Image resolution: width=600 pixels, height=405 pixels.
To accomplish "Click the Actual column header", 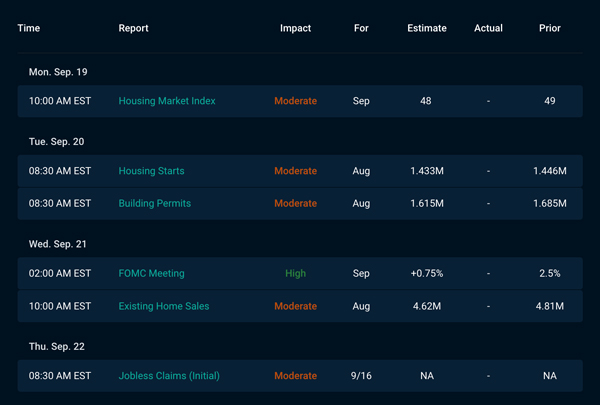I will pyautogui.click(x=488, y=28).
